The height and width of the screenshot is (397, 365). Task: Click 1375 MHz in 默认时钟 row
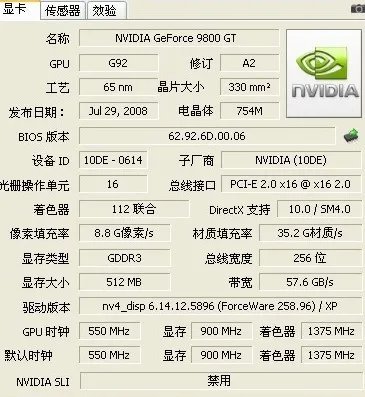click(331, 355)
